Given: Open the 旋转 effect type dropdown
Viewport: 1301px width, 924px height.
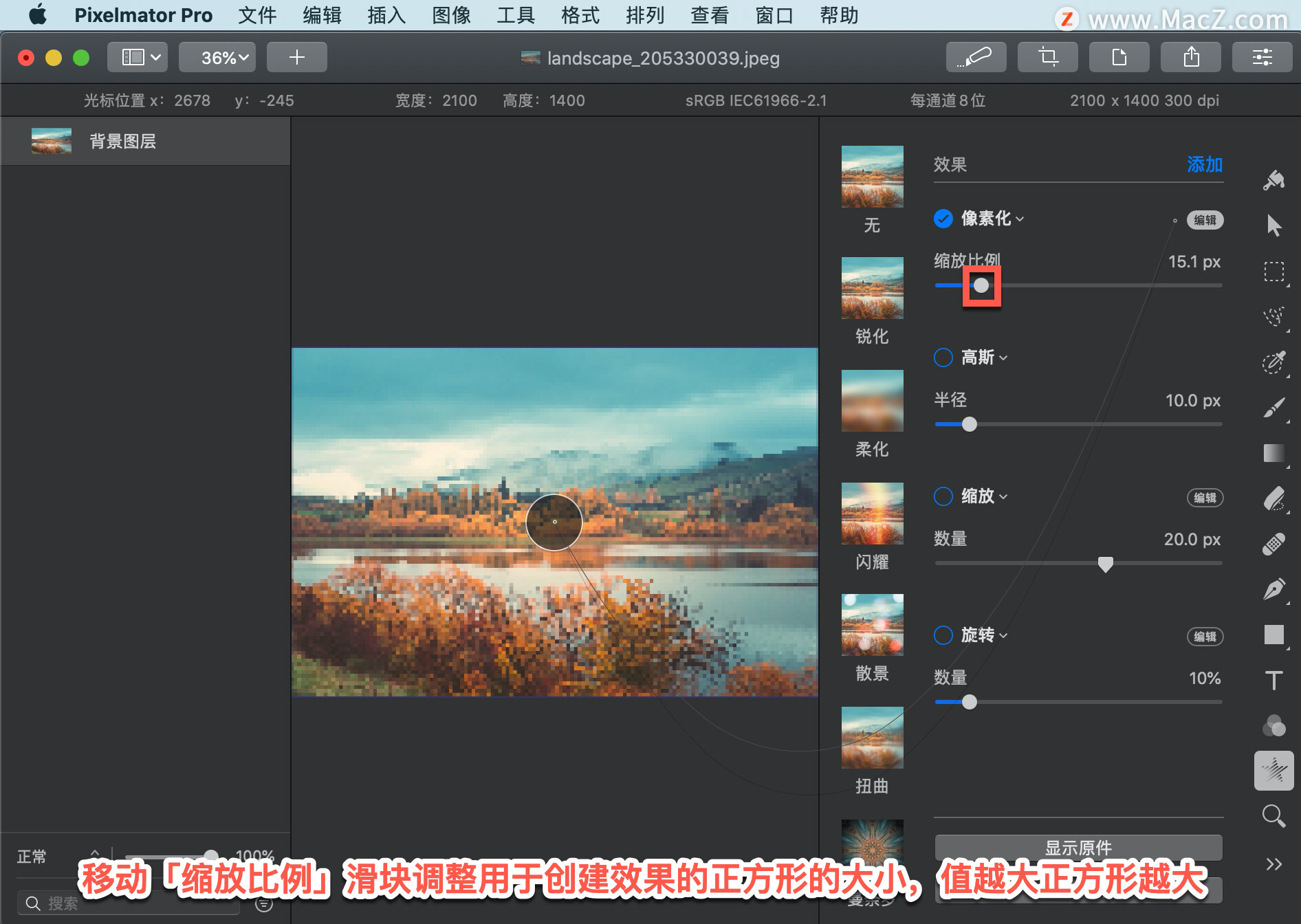Looking at the screenshot, I should (x=984, y=635).
